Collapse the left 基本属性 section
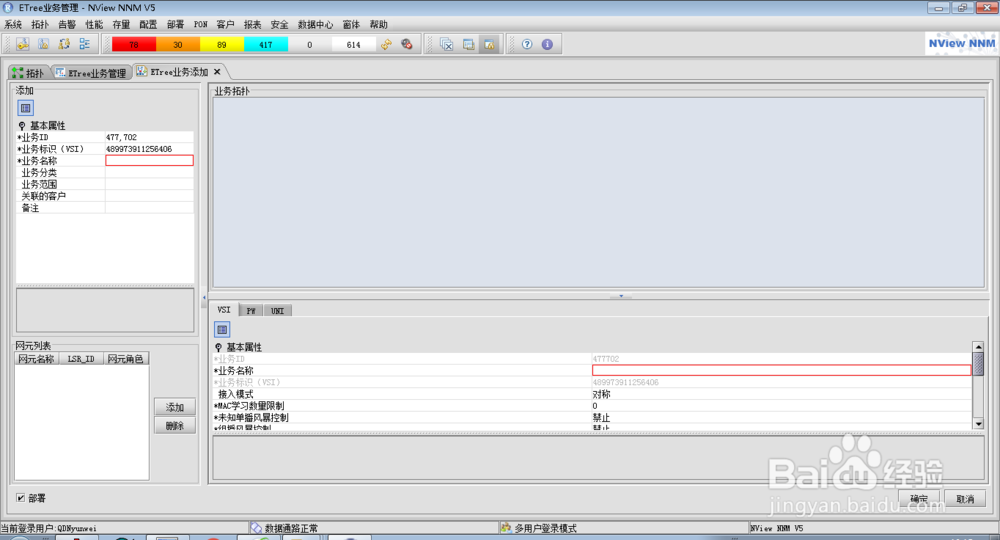Viewport: 1000px width, 540px height. coord(22,126)
